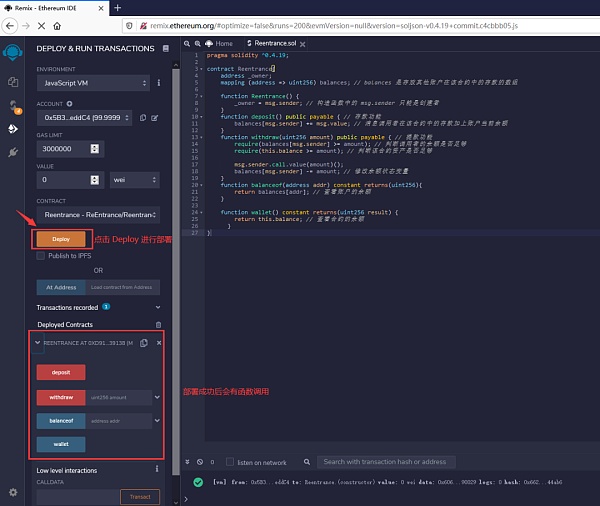The image size is (600, 506).
Task: Open the Solidity Compiler sidebar icon
Action: [13, 106]
